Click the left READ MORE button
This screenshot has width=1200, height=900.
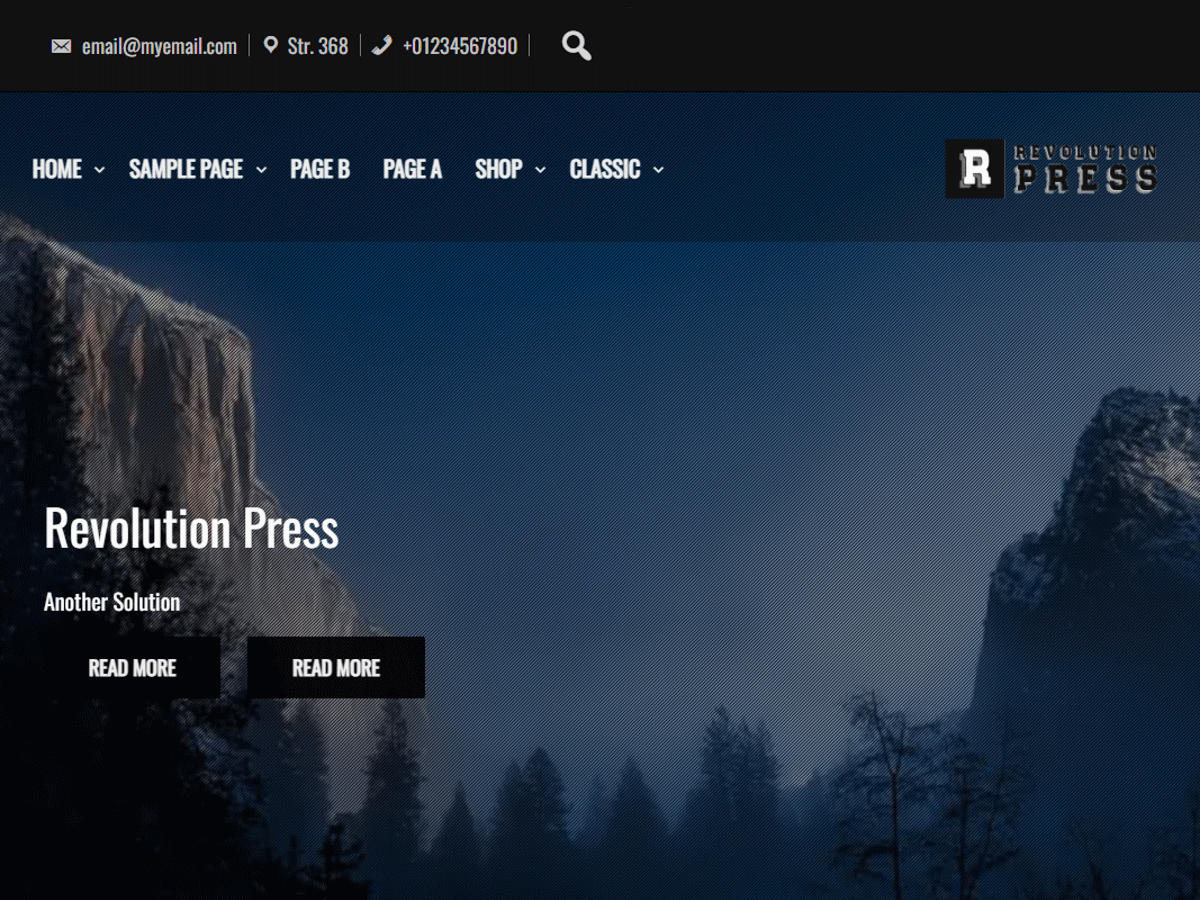pos(133,667)
